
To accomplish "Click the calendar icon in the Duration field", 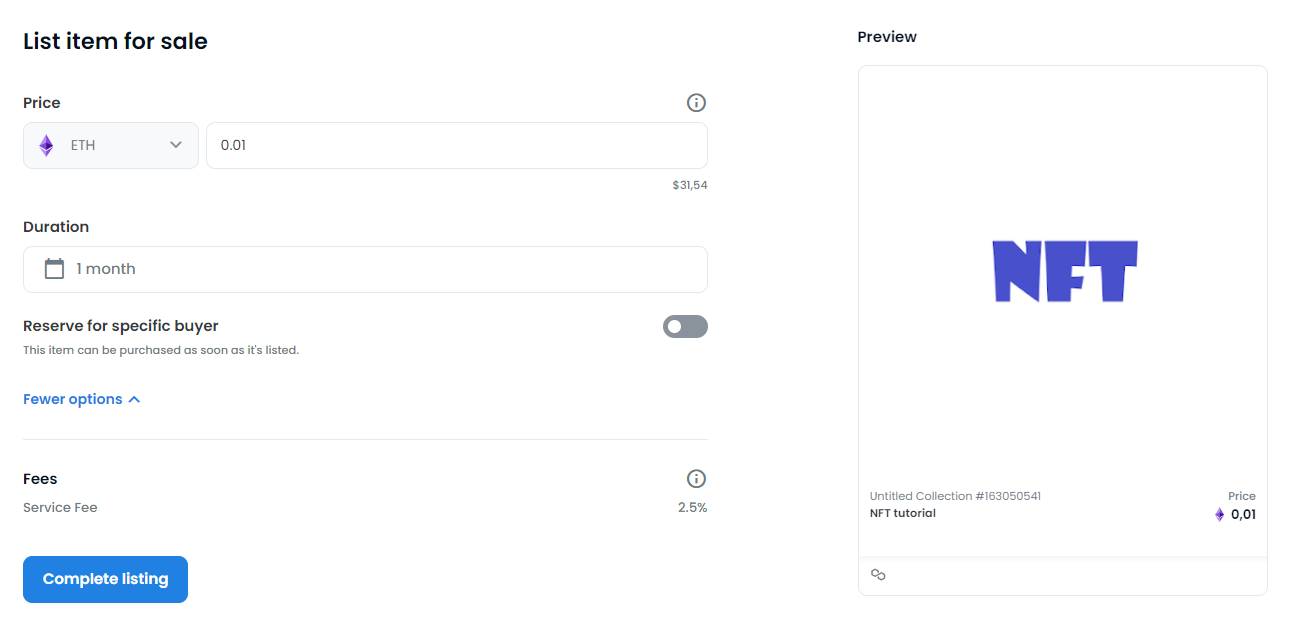I will click(54, 269).
